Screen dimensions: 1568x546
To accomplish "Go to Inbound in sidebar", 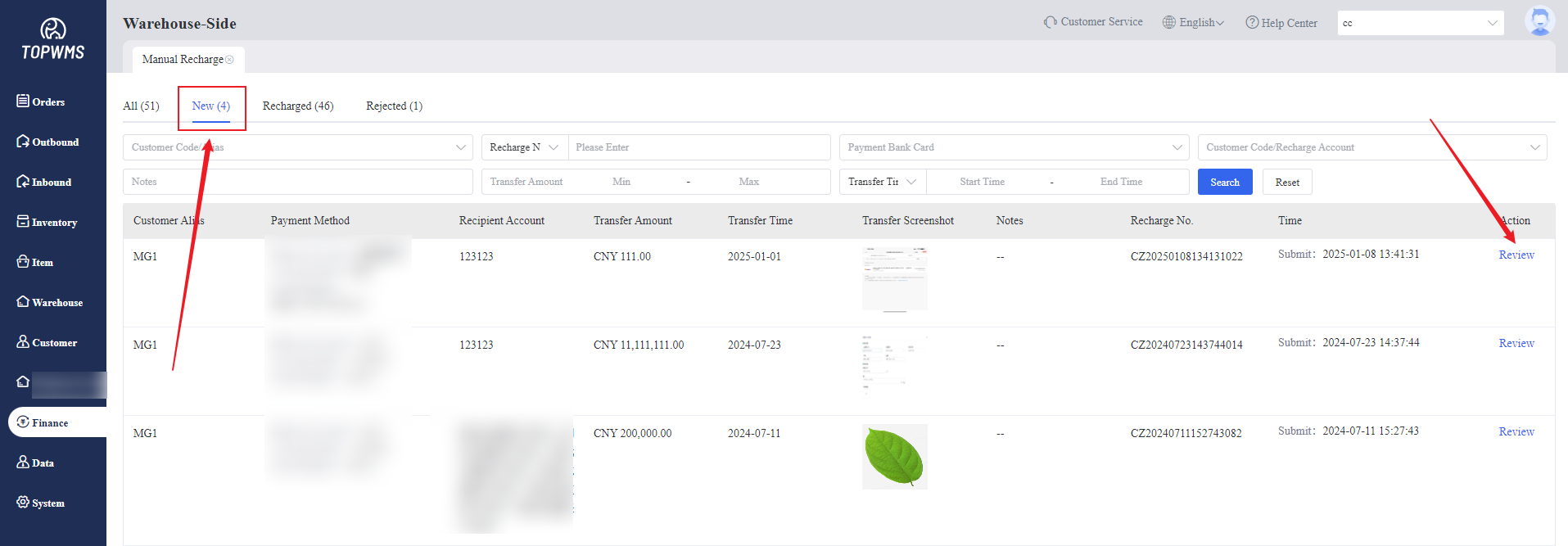I will click(23, 182).
